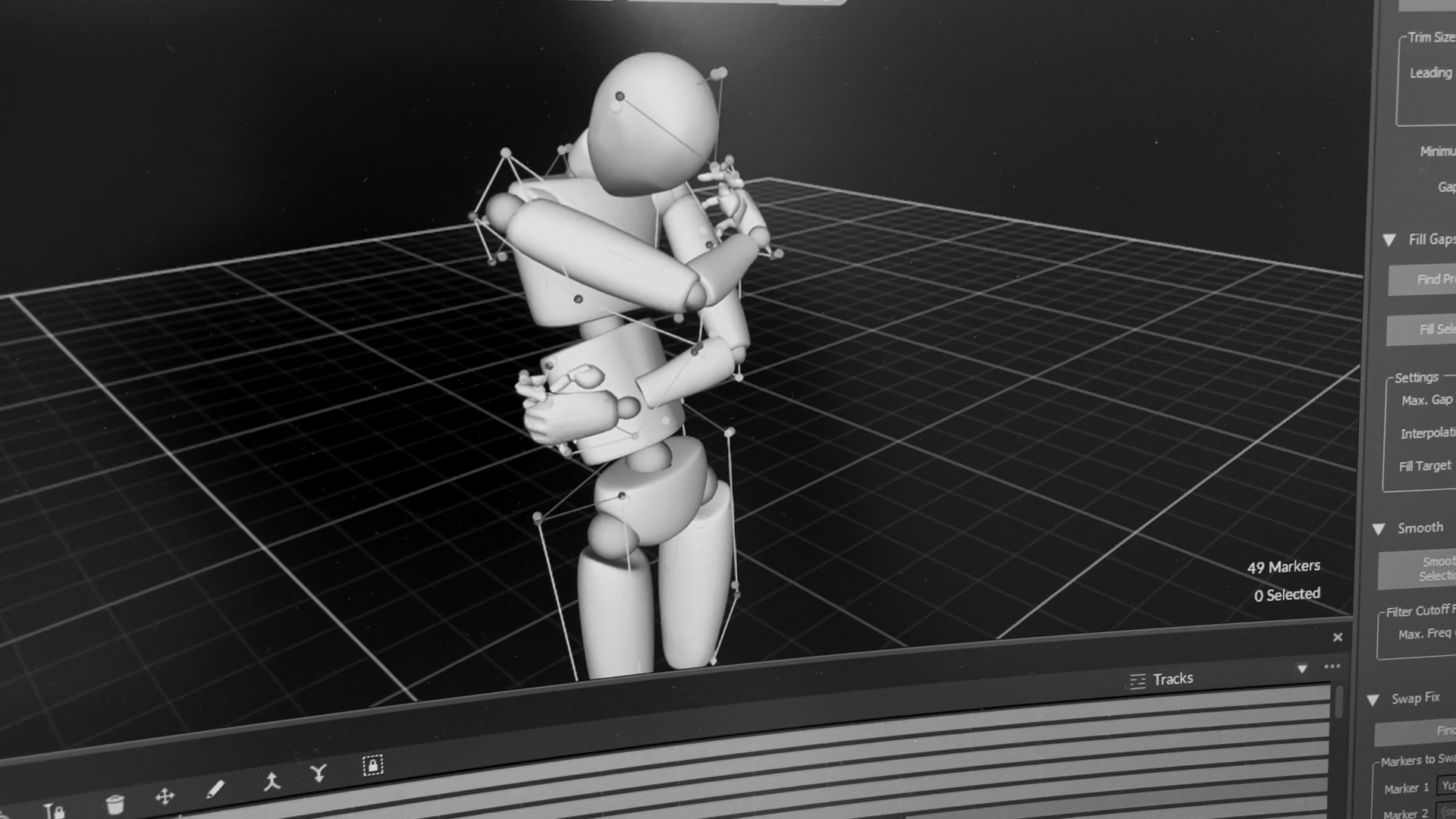Screen dimensions: 1456x819
Task: Open the Tracks pane dropdown arrow
Action: 1302,669
